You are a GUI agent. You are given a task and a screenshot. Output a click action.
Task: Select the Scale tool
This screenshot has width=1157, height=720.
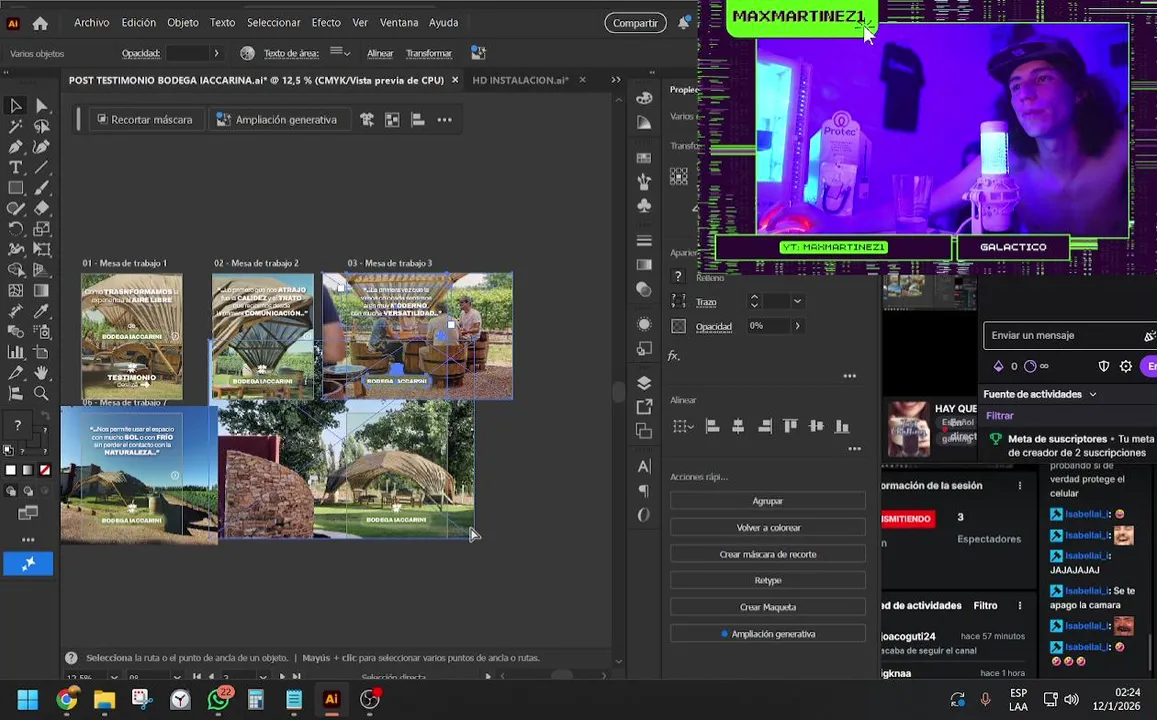41,229
